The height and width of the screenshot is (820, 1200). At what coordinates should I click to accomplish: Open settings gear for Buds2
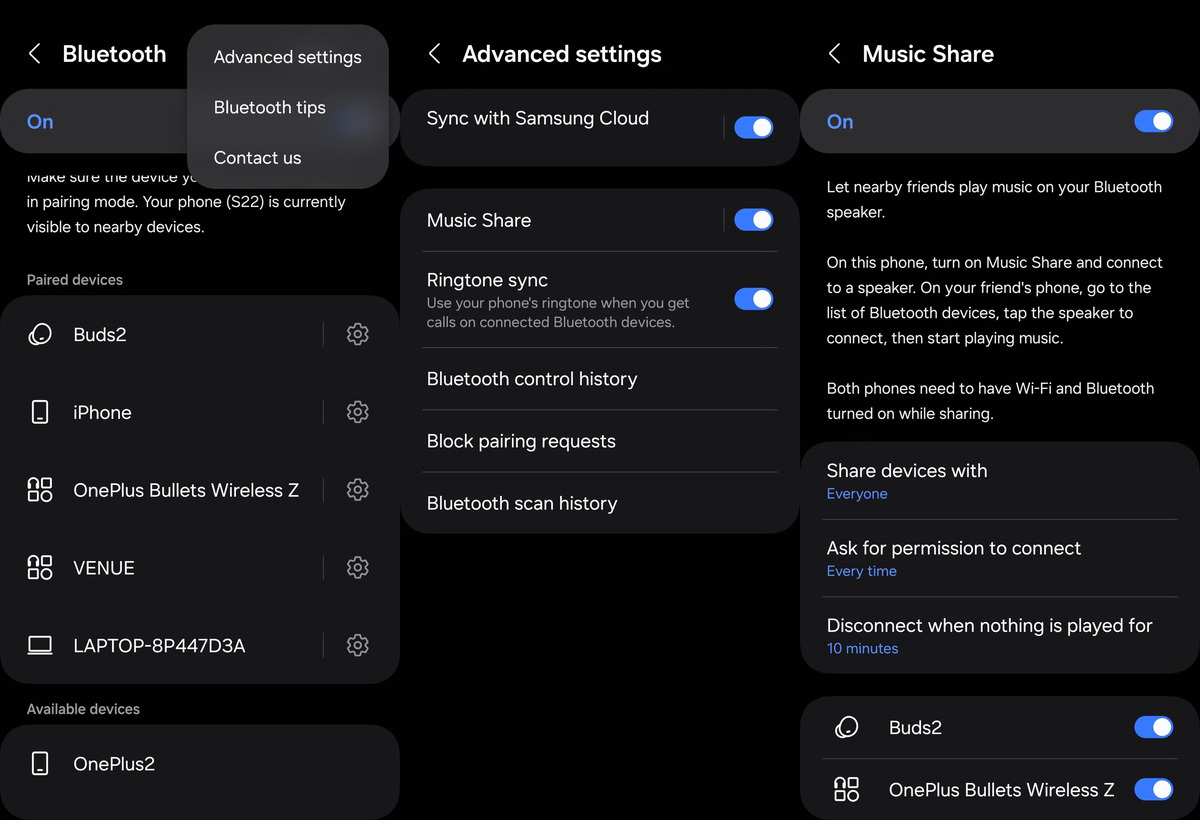point(357,335)
